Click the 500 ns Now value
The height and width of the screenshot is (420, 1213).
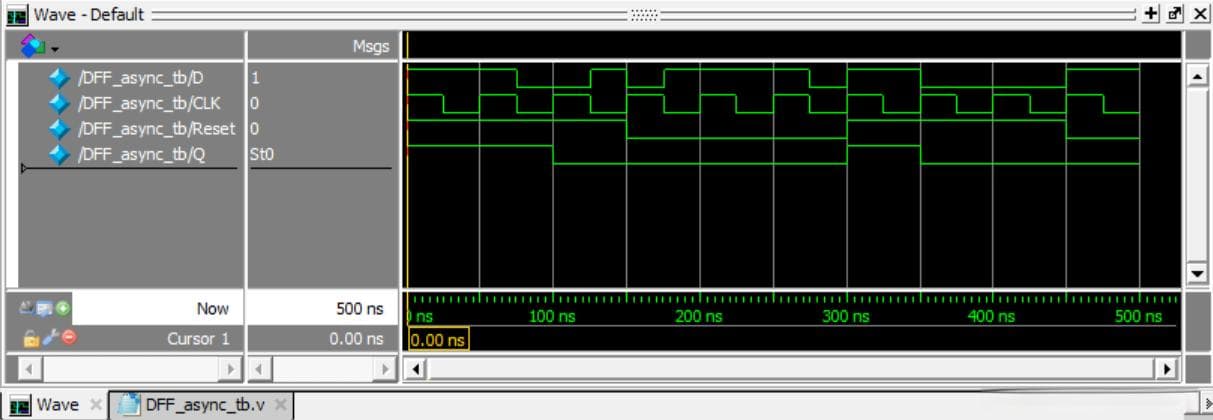(x=360, y=309)
